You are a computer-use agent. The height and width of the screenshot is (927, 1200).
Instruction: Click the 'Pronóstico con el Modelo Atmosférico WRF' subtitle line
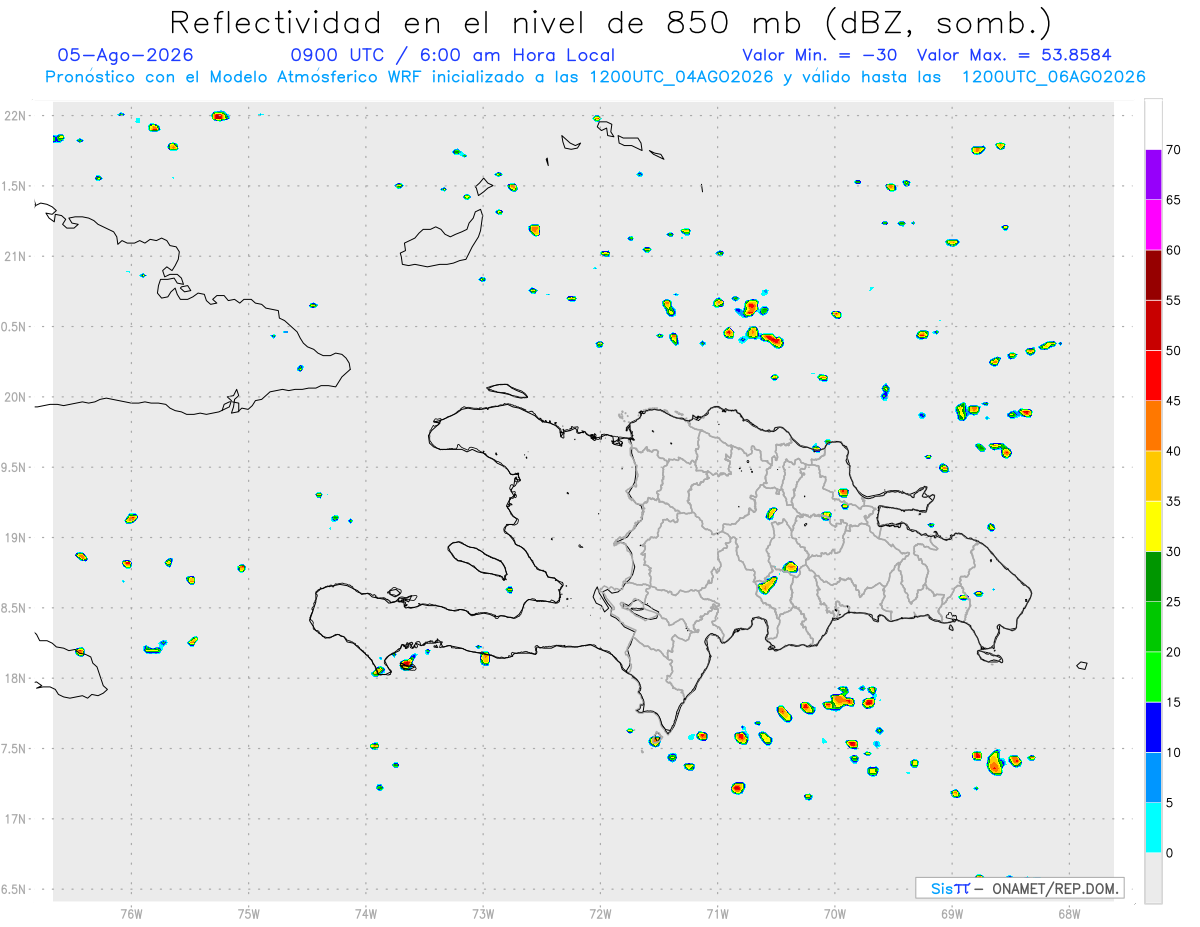(x=596, y=77)
